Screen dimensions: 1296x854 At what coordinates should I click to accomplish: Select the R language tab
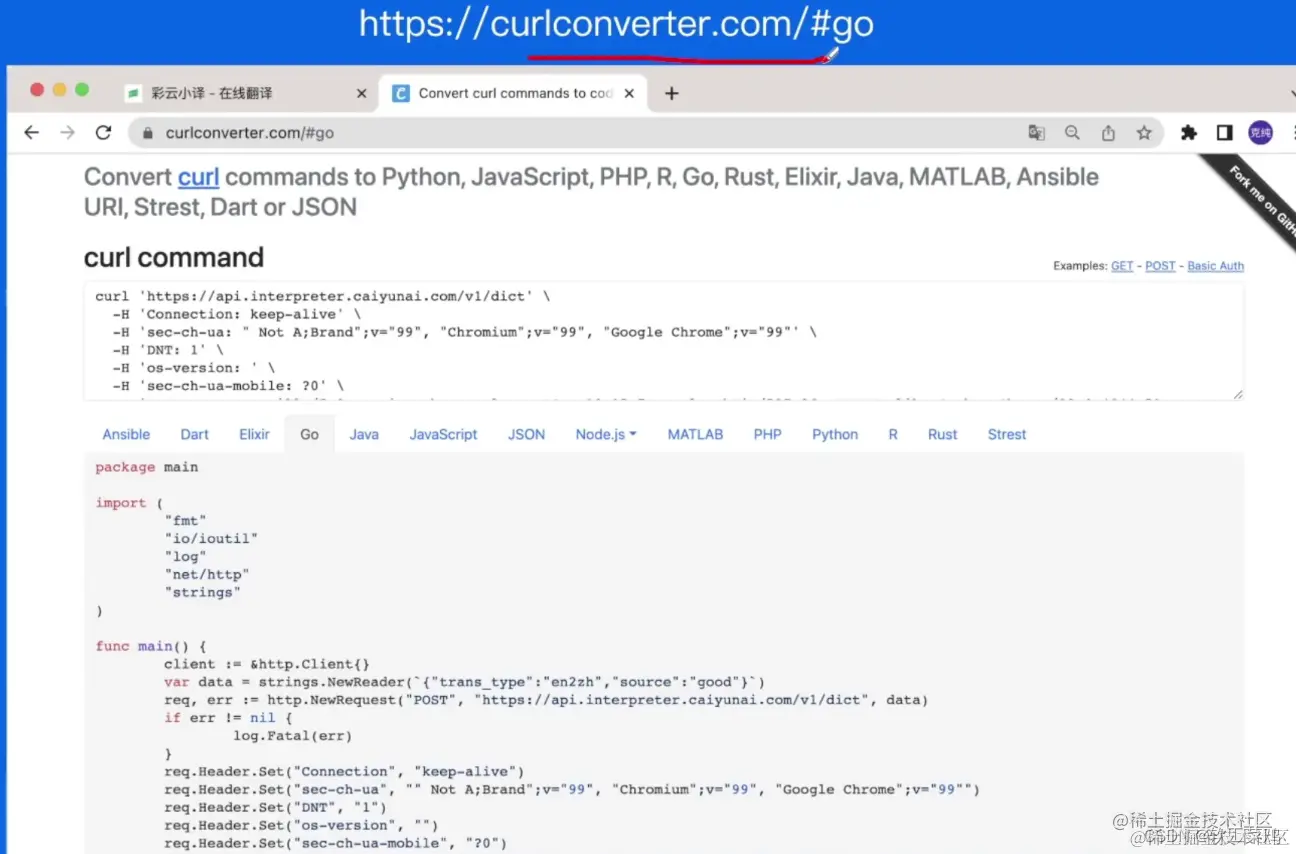point(893,434)
